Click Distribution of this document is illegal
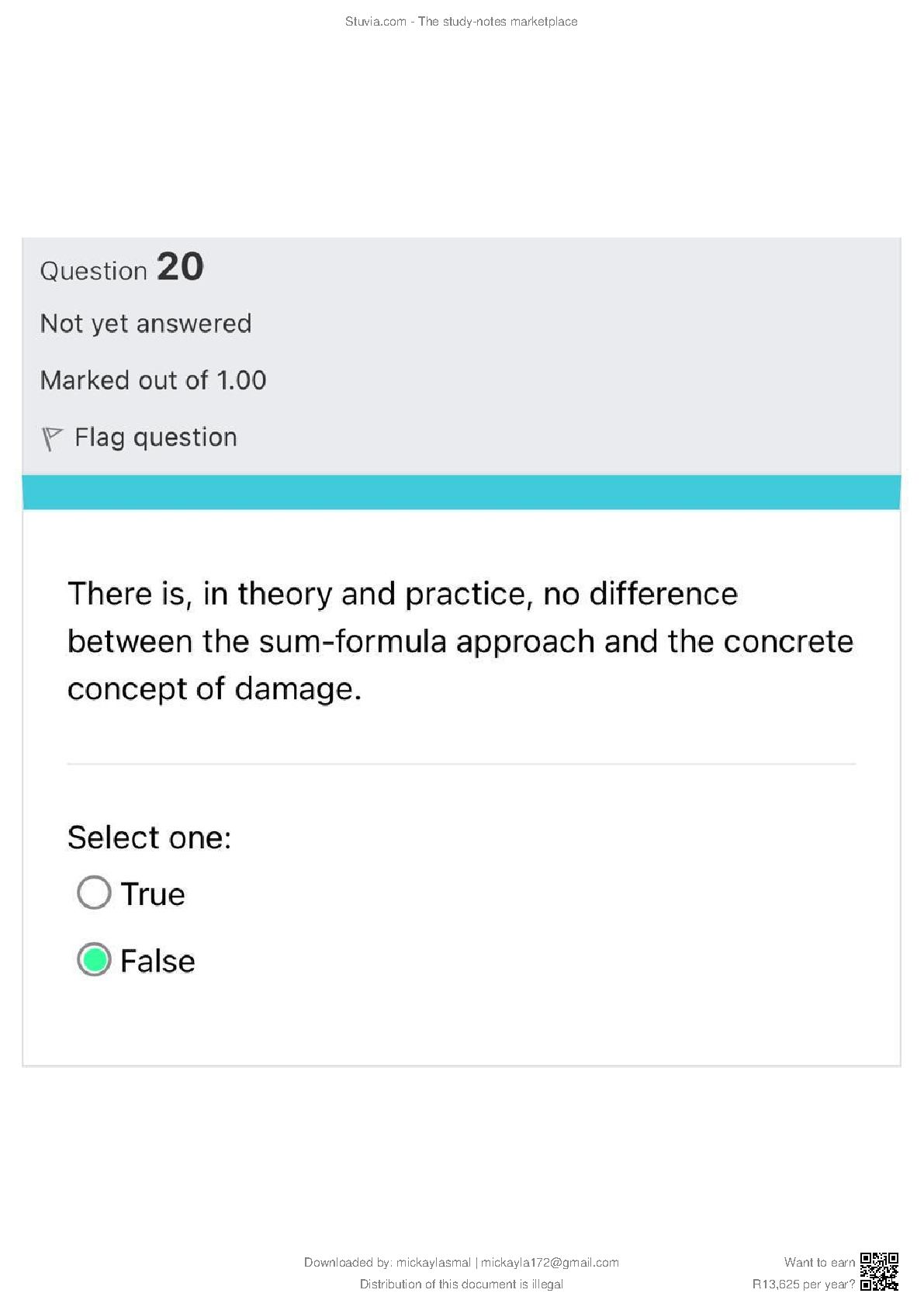 tap(461, 1284)
